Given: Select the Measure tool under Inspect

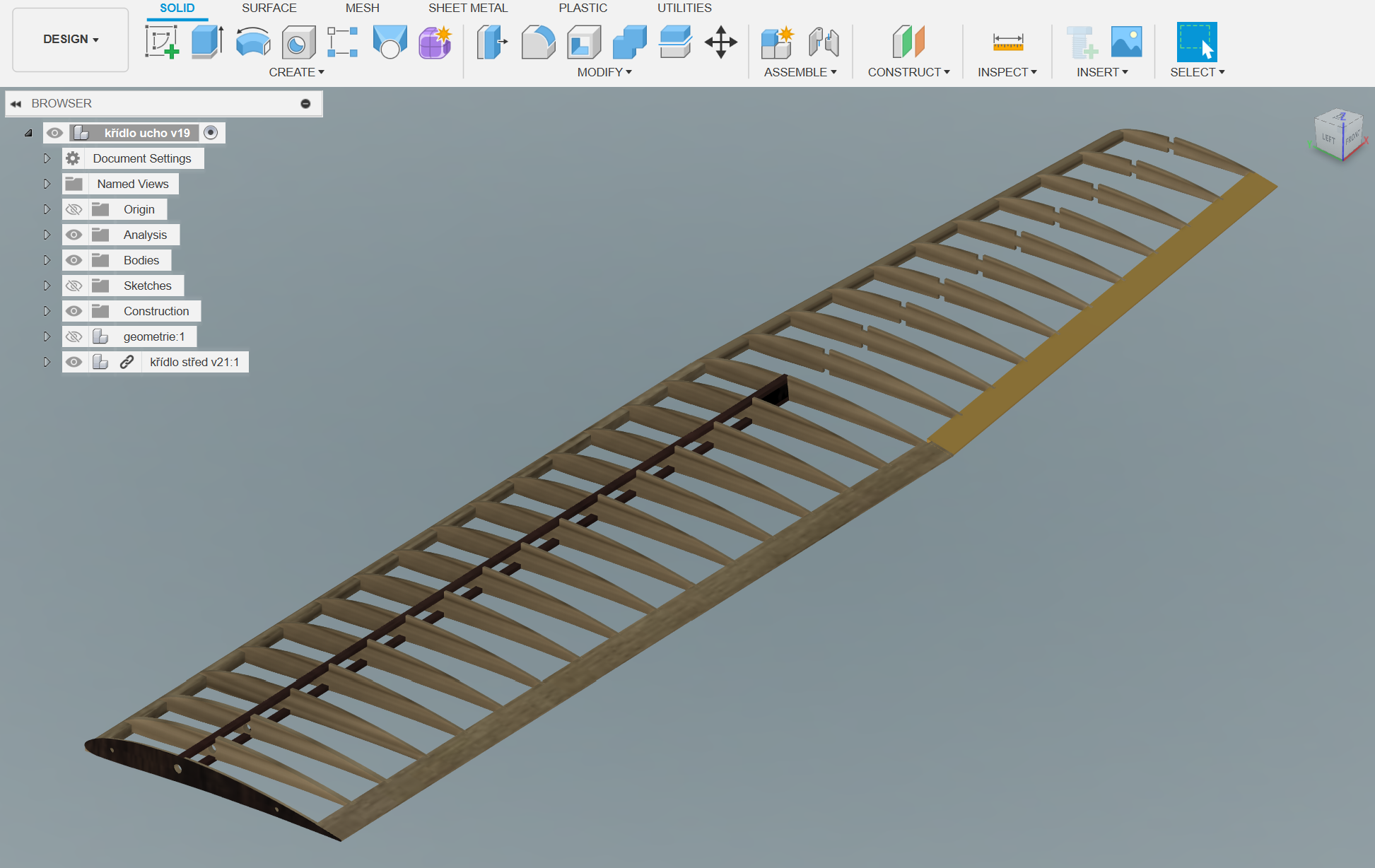Looking at the screenshot, I should click(x=1007, y=42).
